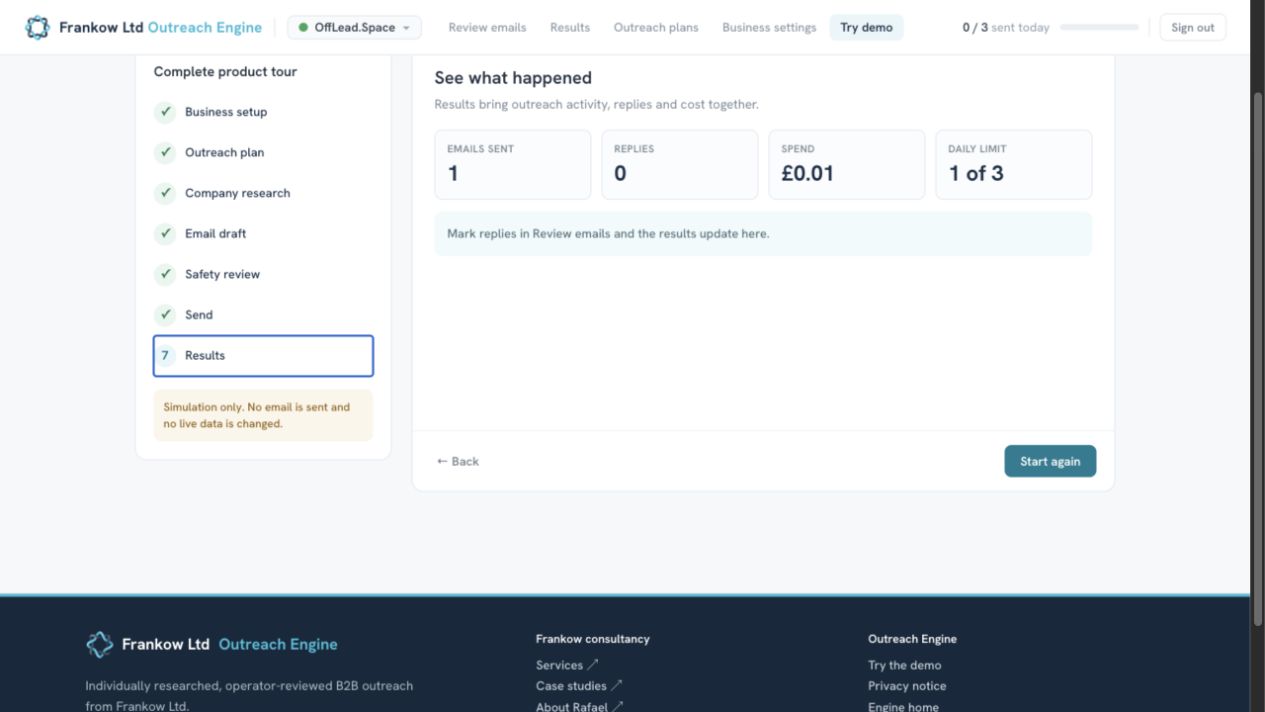Open the OffLead.Space workspace dropdown
Viewport: 1265px width, 712px height.
pyautogui.click(x=354, y=28)
